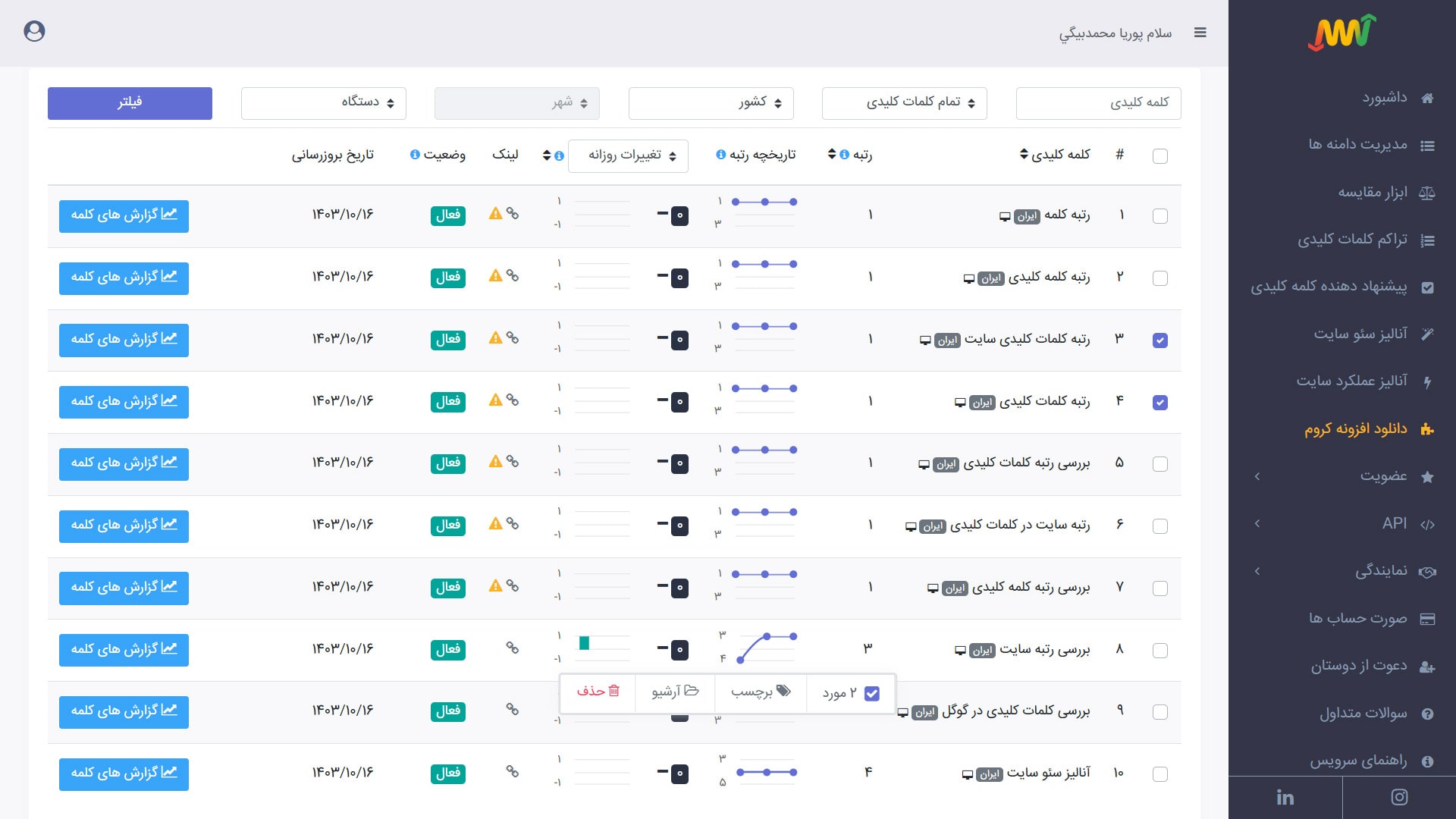The height and width of the screenshot is (819, 1456).
Task: Open the user profile icon
Action: pos(34,31)
